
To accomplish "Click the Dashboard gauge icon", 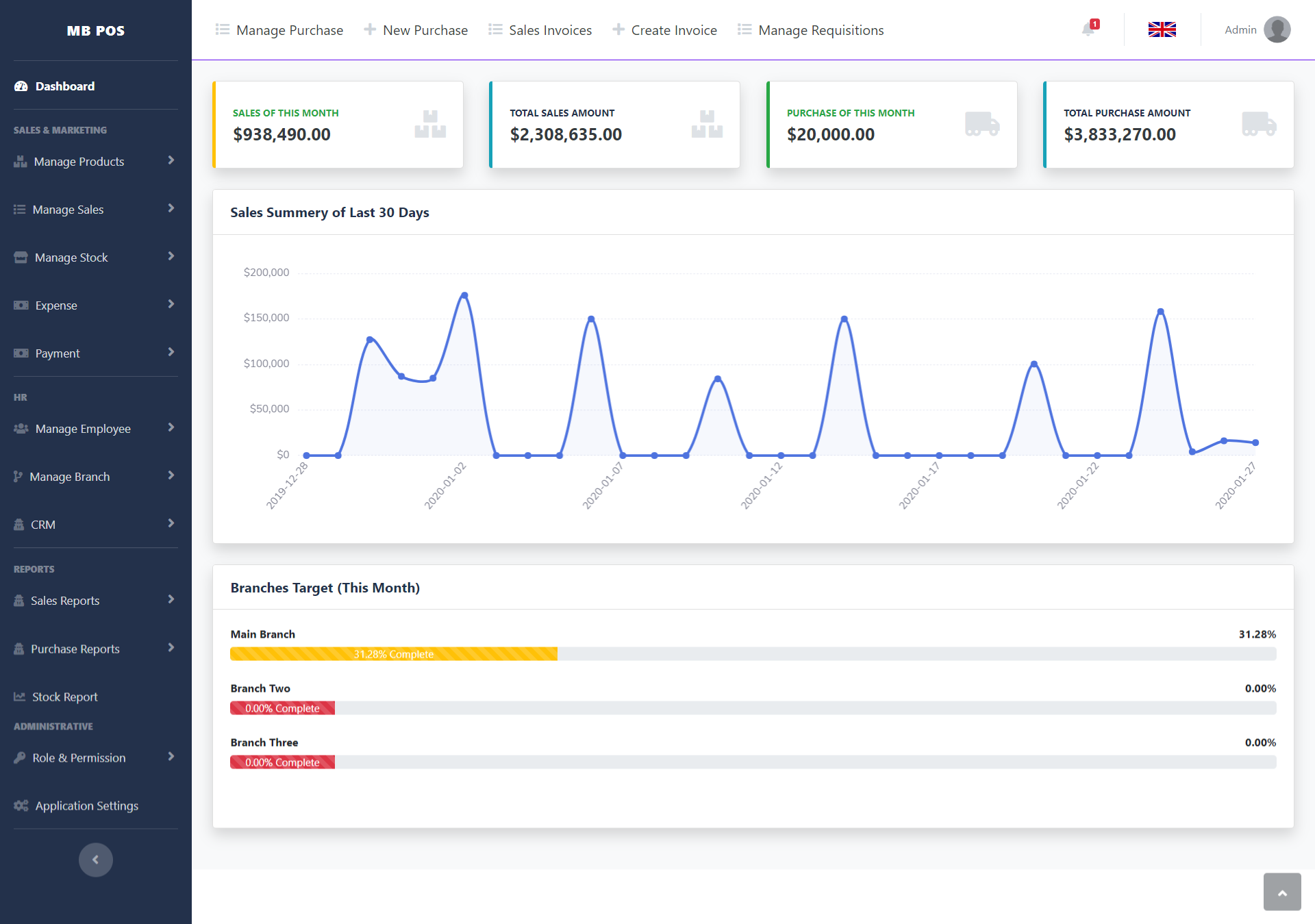I will (x=21, y=86).
